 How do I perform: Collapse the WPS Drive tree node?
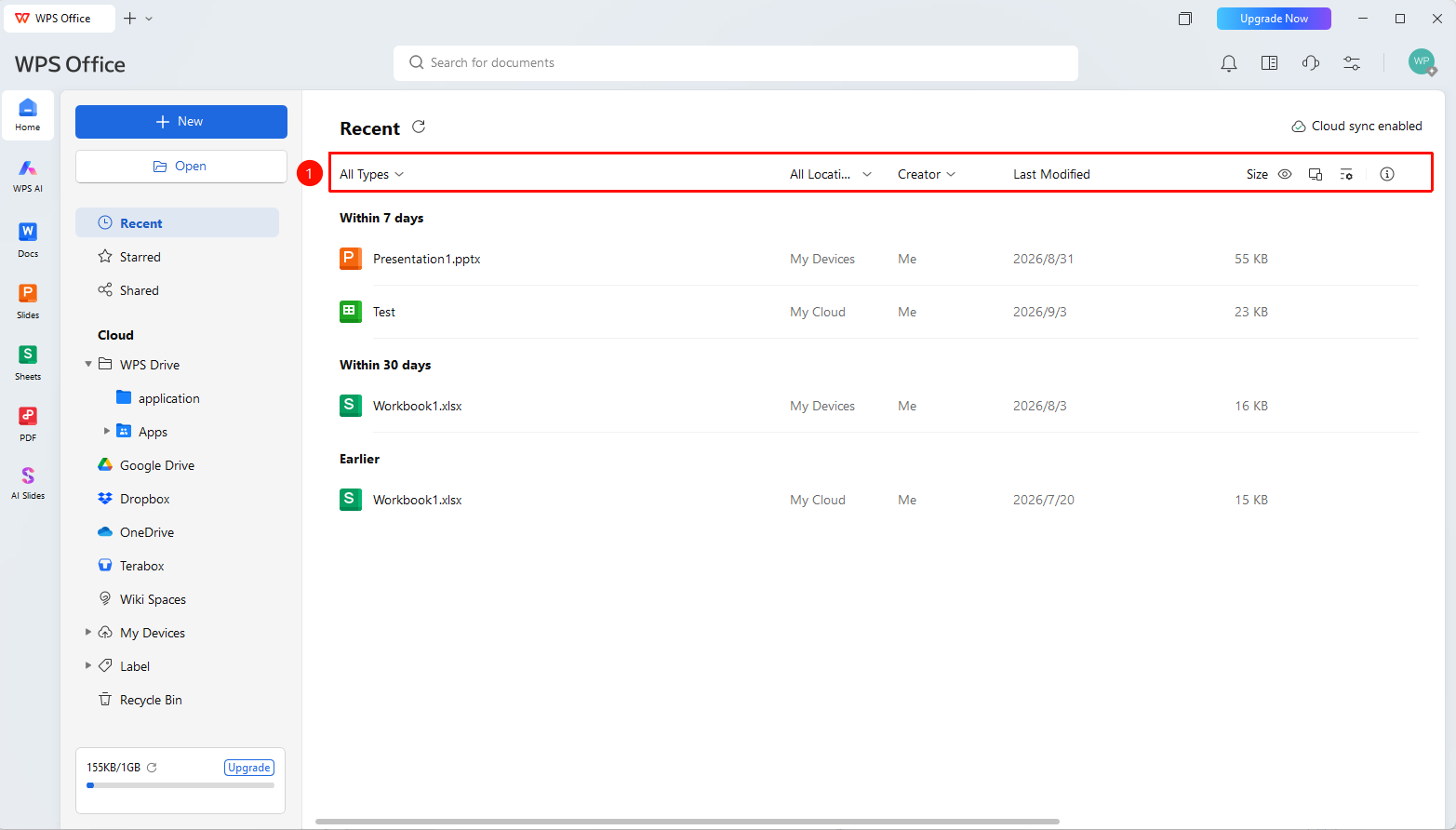[x=88, y=364]
